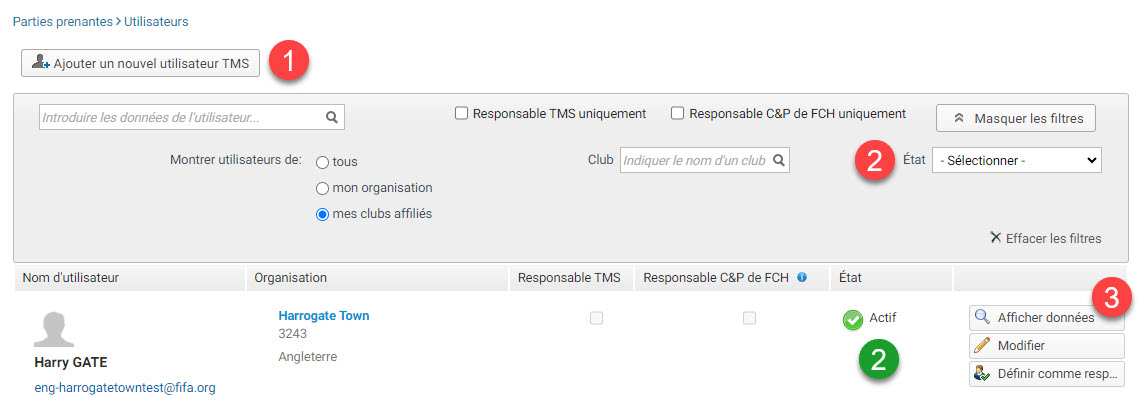Open the État Sélectionner dropdown
The width and height of the screenshot is (1137, 411).
click(1017, 160)
